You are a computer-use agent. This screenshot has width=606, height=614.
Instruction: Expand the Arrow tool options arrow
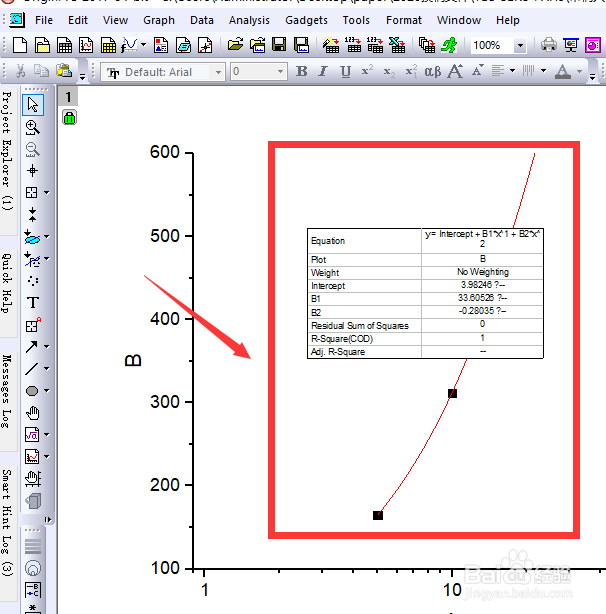(47, 347)
